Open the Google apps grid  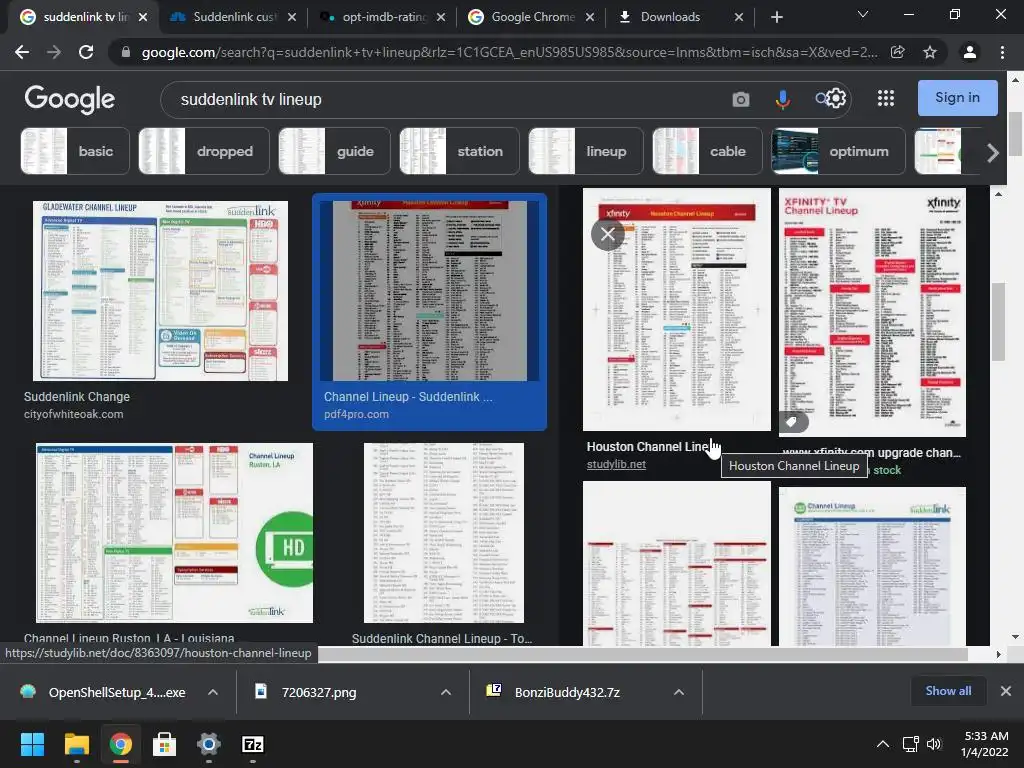pyautogui.click(x=886, y=98)
